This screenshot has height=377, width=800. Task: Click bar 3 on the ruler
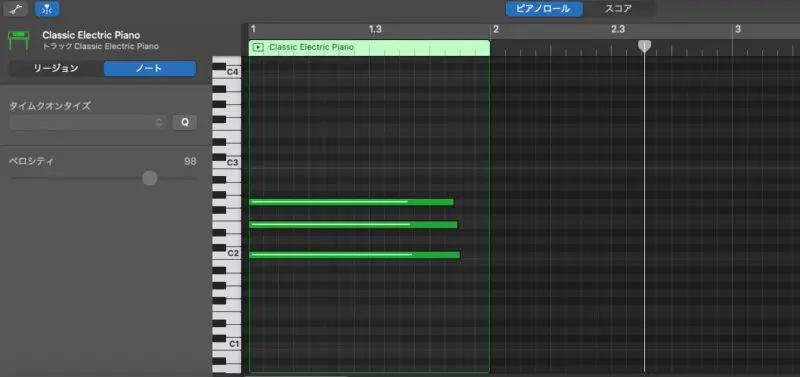[738, 29]
